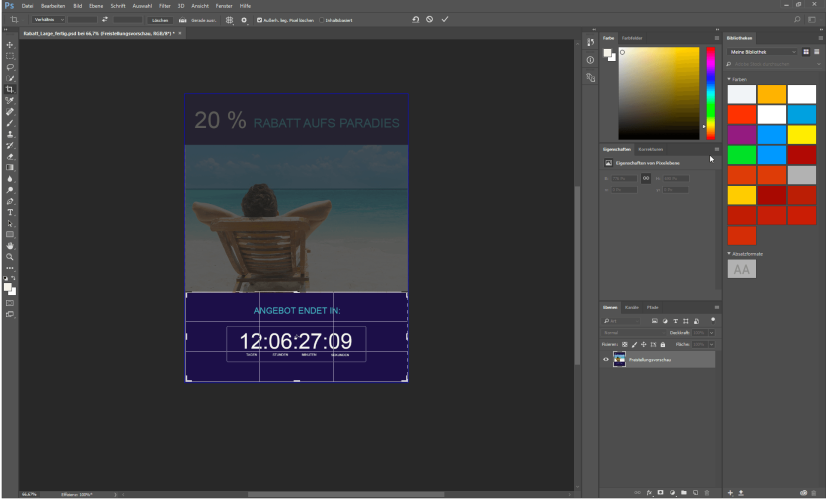Add a layer mask
This screenshot has width=826, height=500.
(661, 493)
